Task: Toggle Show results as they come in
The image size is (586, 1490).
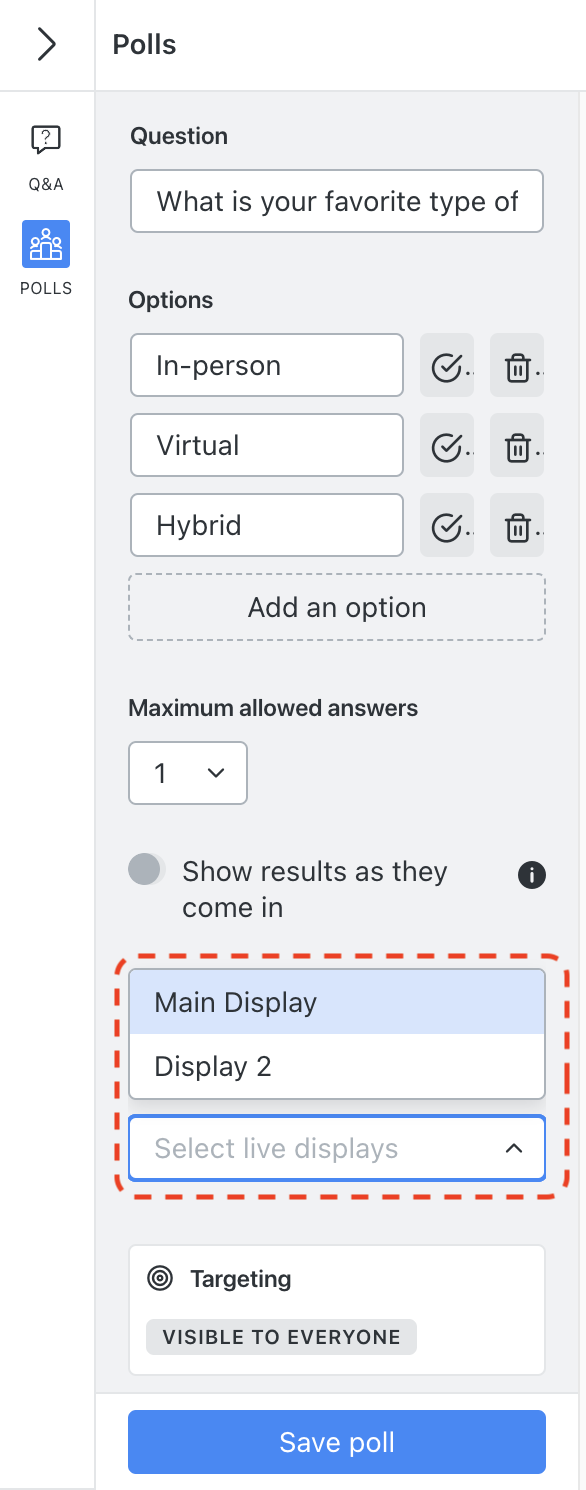Action: 146,870
